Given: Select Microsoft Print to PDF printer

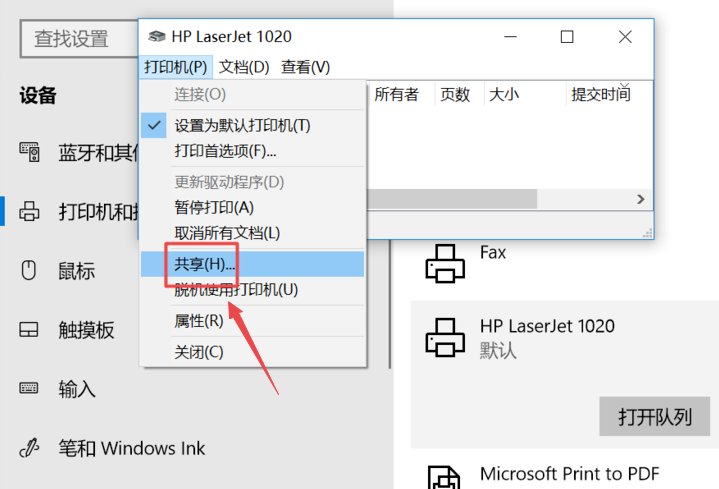Looking at the screenshot, I should 569,474.
